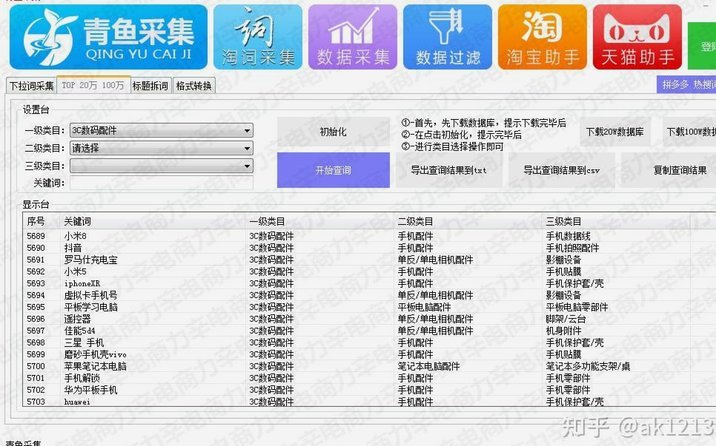Click the 拼多多 热搜词 button
The height and width of the screenshot is (446, 716).
[686, 84]
